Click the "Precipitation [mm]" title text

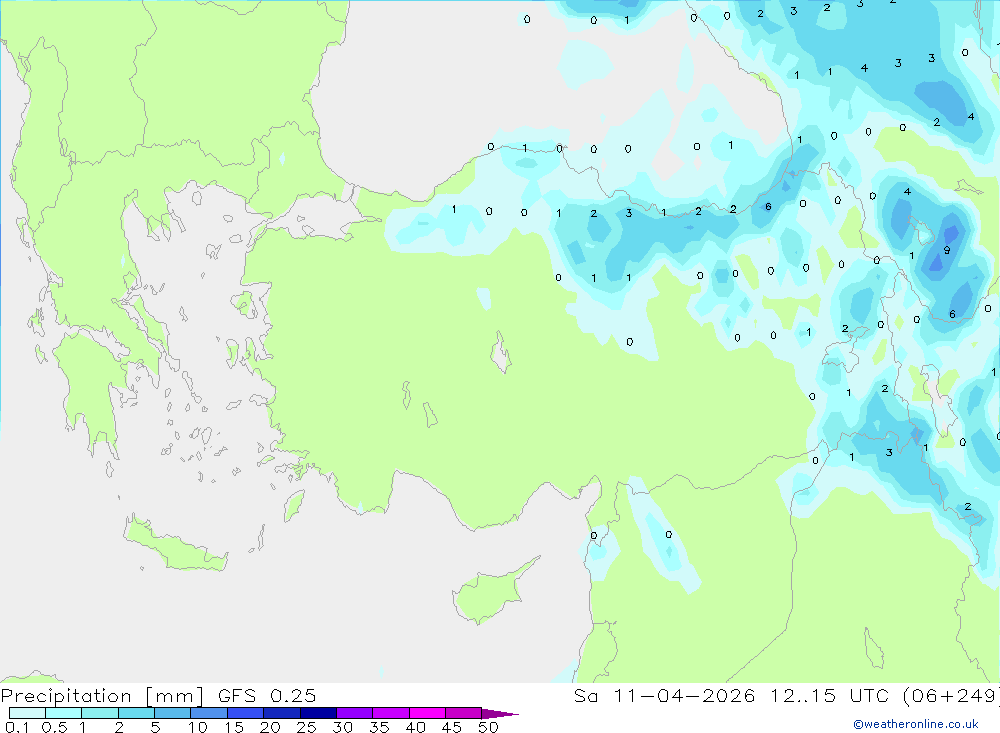102,696
